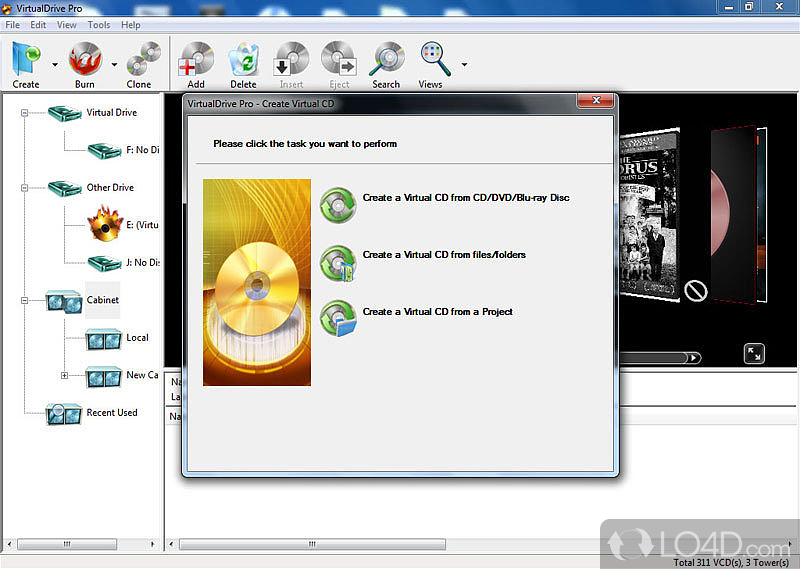Screen dimensions: 800x569
Task: Choose Create a Virtual CD from a Project
Action: tap(437, 312)
